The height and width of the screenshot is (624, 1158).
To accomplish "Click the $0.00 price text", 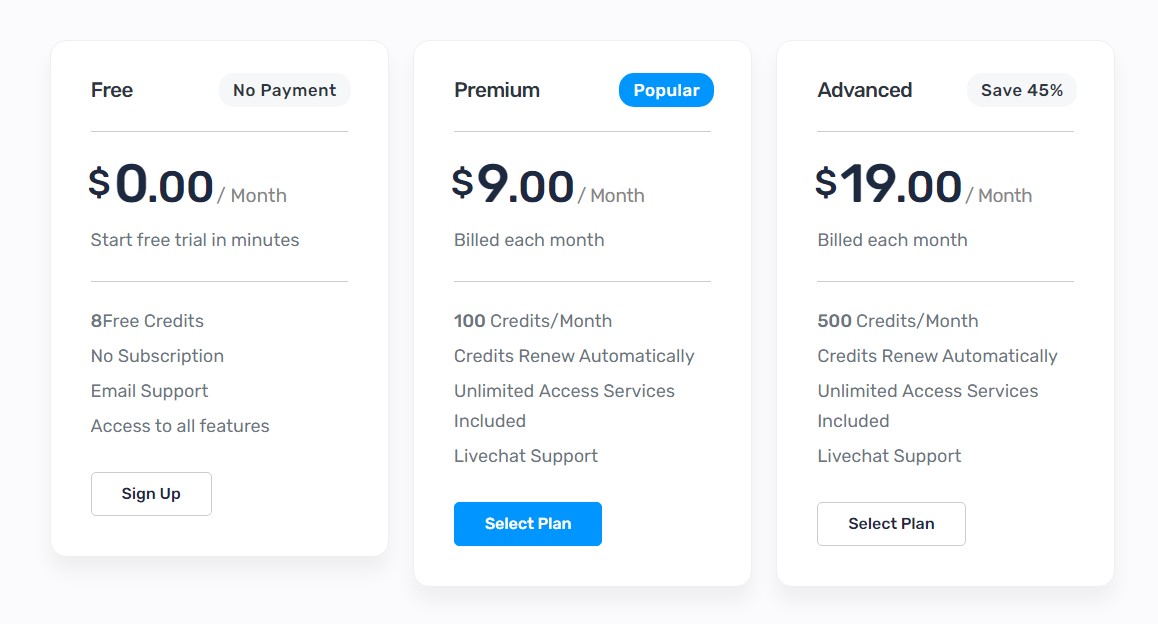I will click(151, 185).
